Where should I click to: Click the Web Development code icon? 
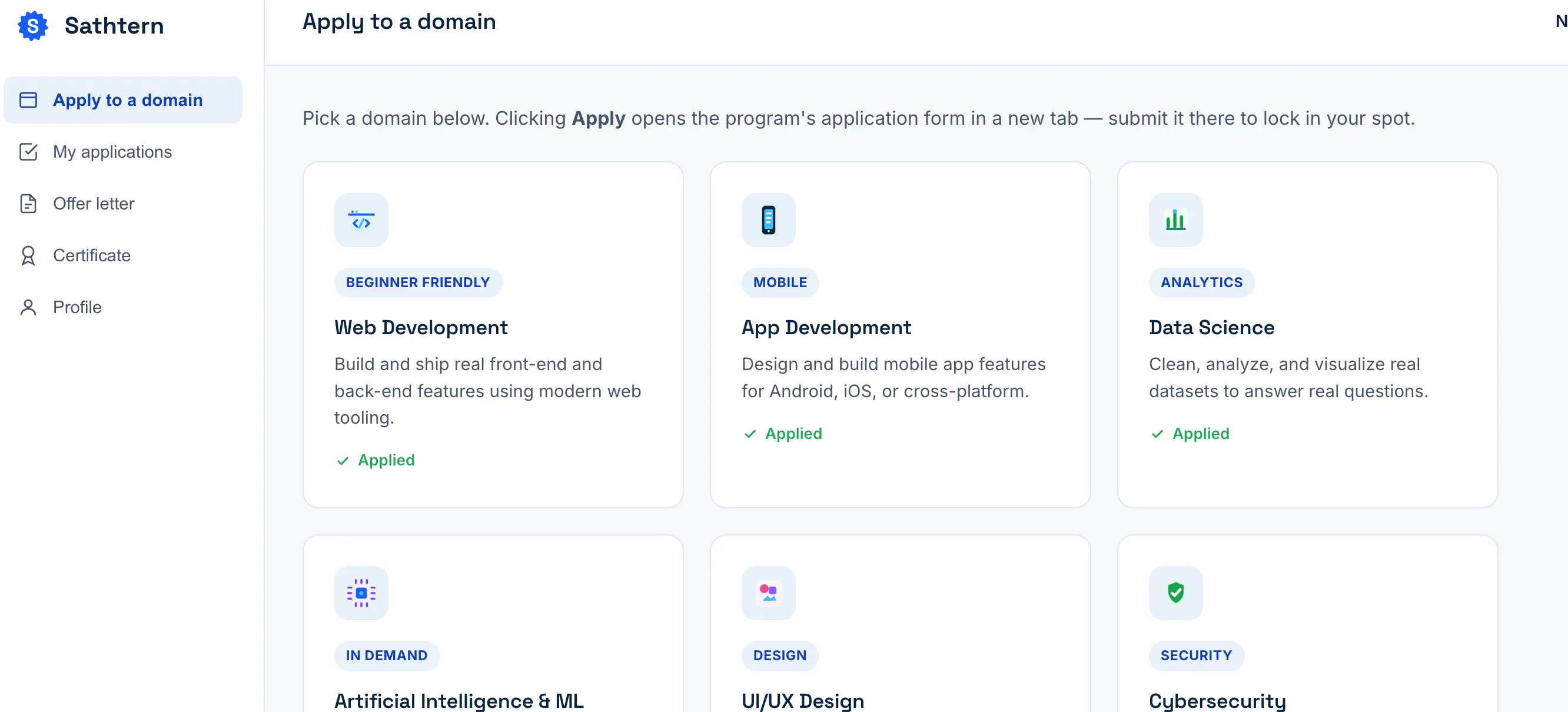[361, 219]
